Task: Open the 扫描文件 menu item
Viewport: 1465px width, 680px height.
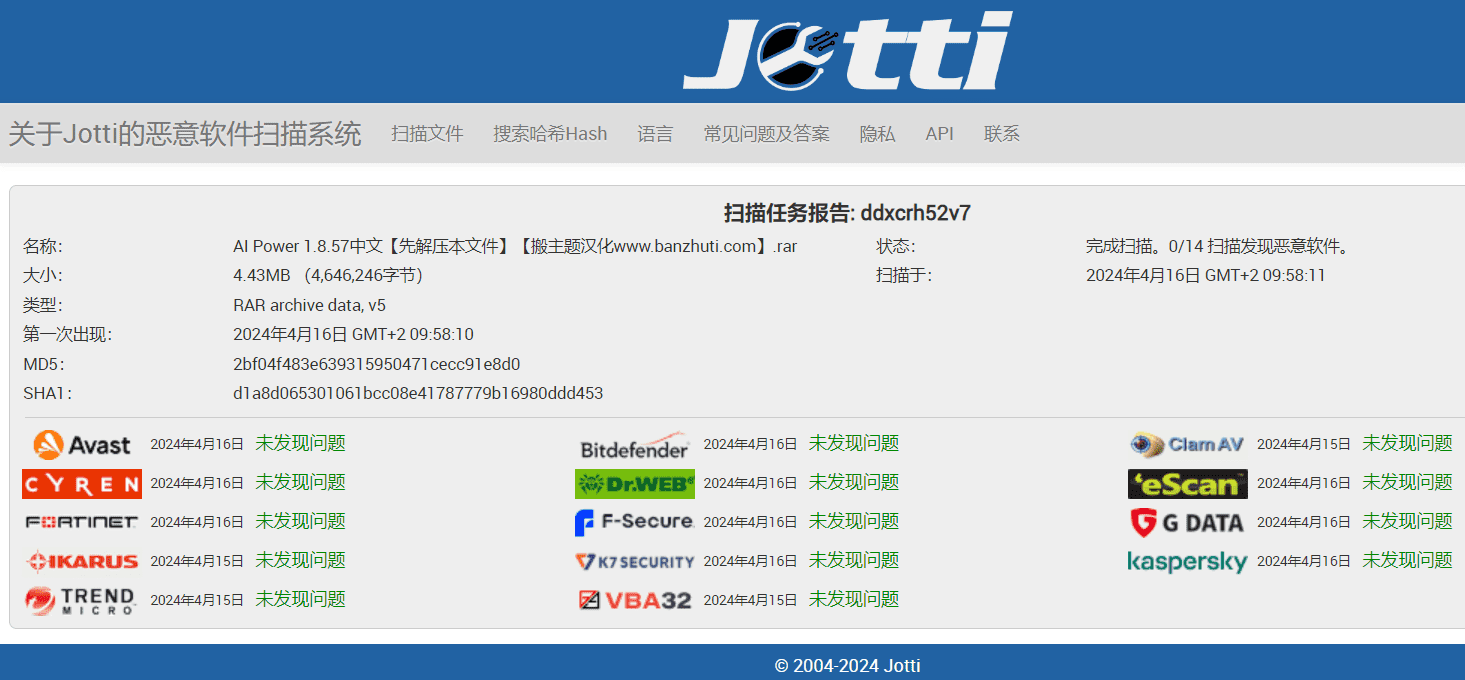Action: (x=428, y=134)
